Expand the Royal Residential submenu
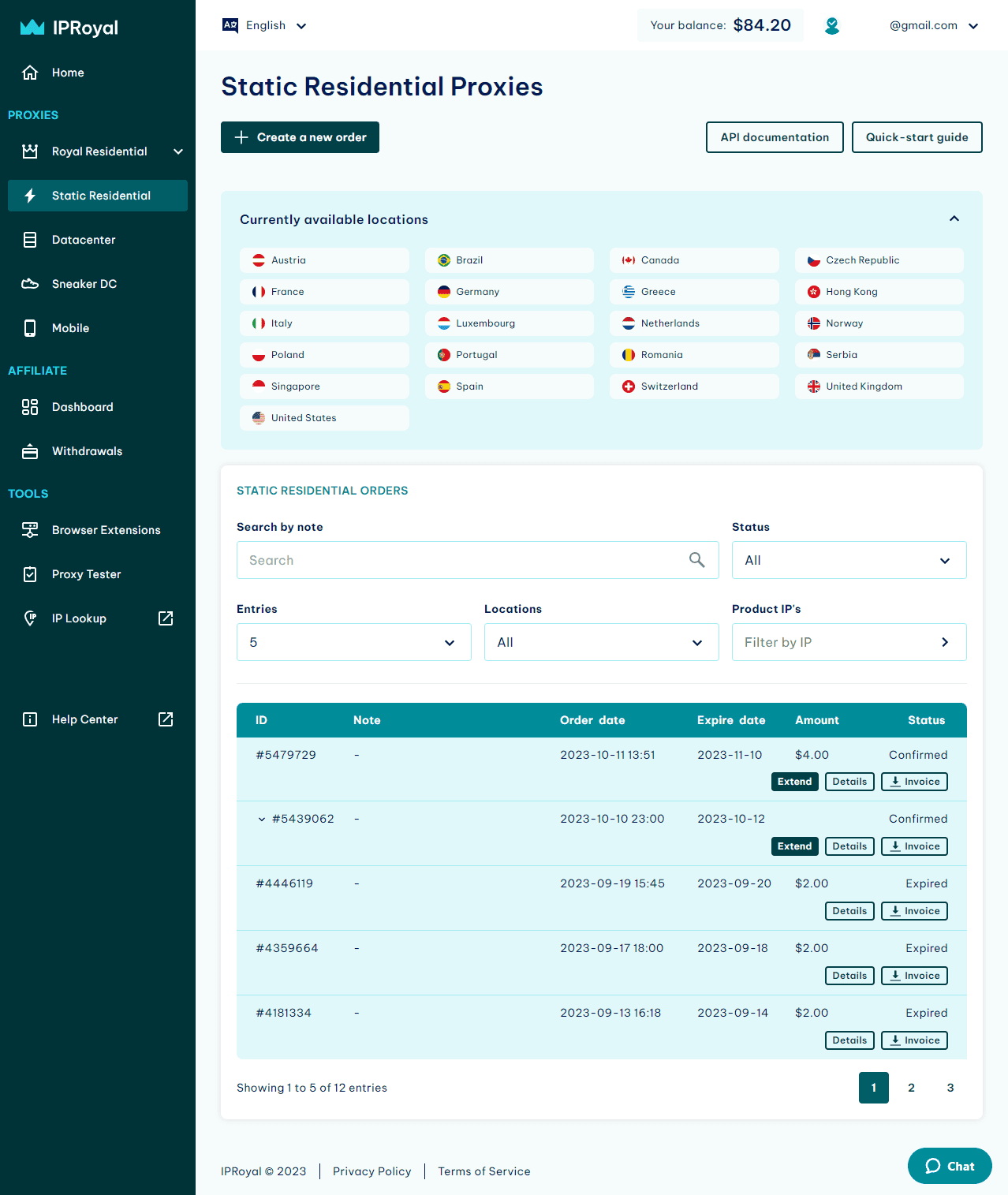1008x1195 pixels. click(x=178, y=151)
